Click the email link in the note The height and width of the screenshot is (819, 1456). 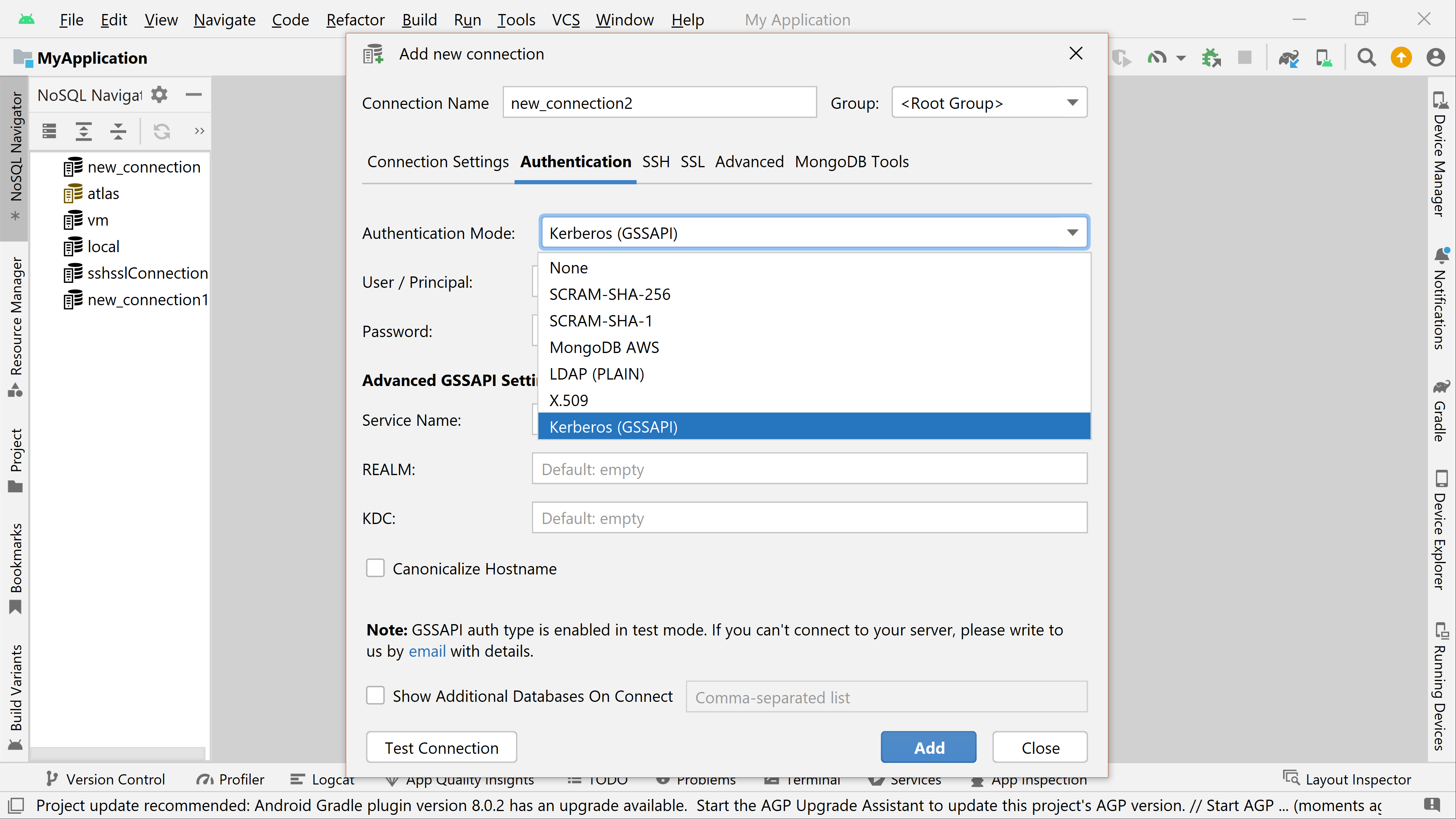(427, 651)
